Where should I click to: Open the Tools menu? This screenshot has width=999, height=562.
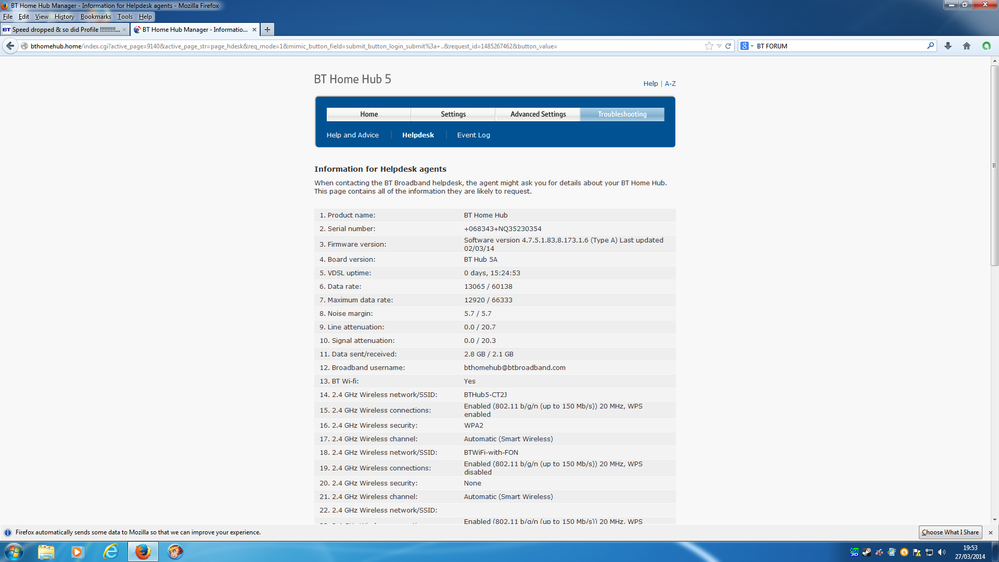click(x=125, y=17)
